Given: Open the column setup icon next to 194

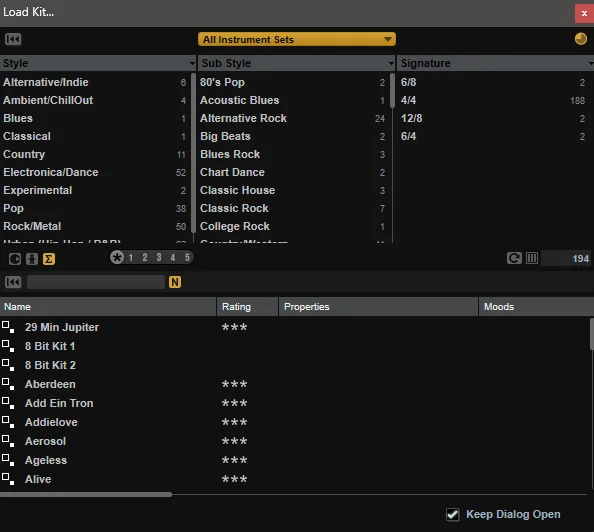Looking at the screenshot, I should click(532, 258).
